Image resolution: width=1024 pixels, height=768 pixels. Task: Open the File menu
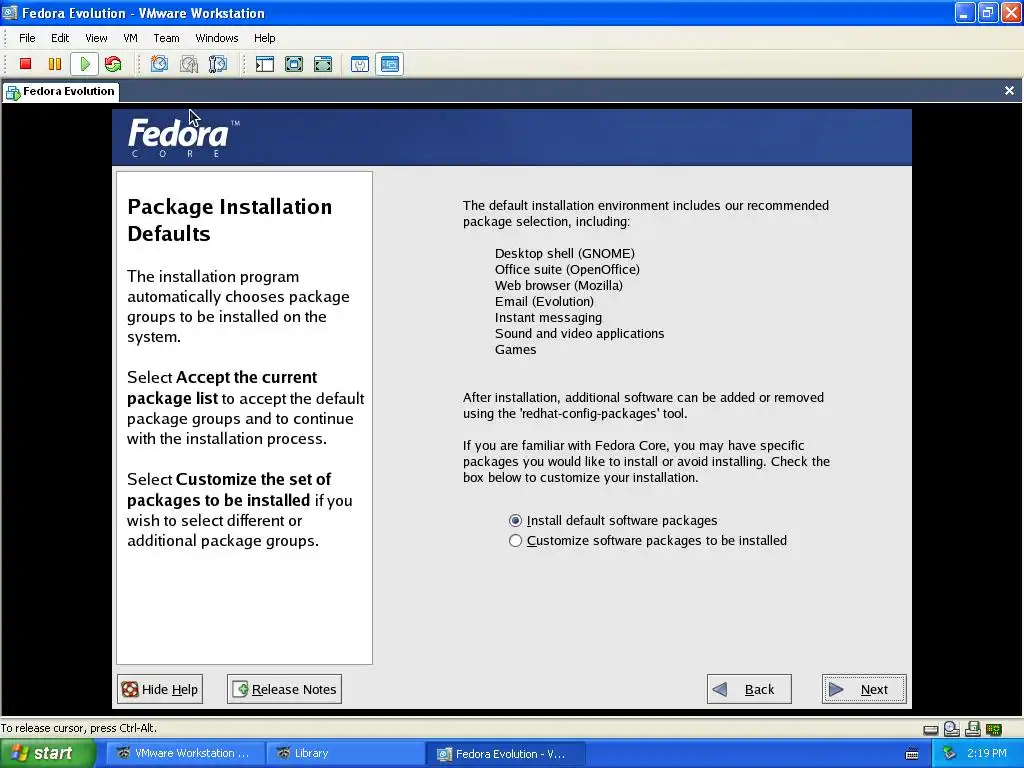click(x=27, y=38)
